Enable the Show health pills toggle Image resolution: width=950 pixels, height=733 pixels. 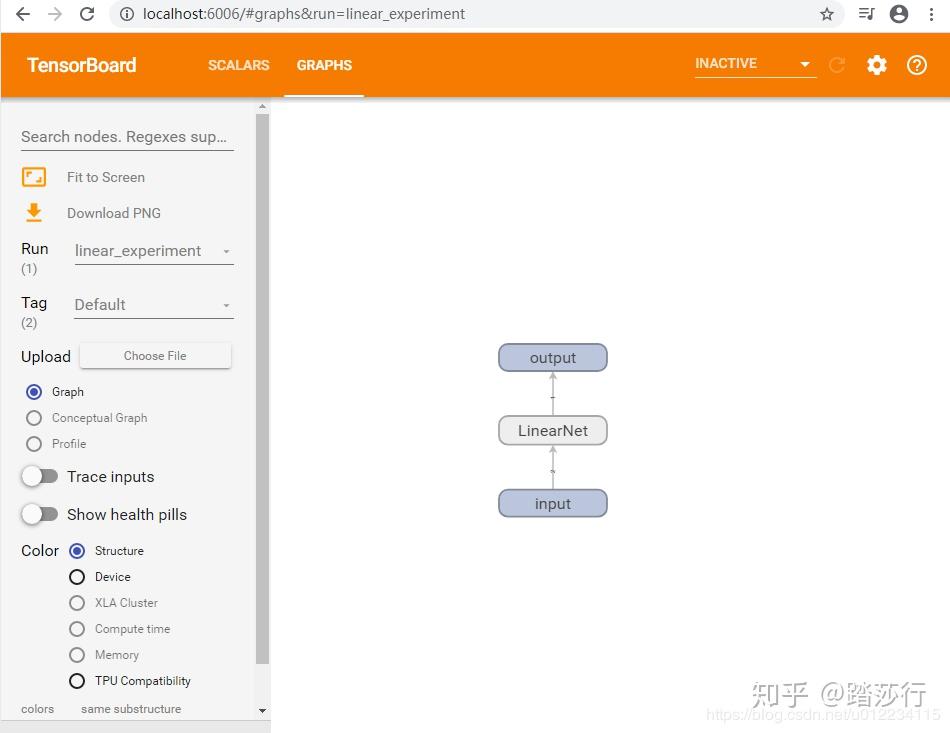[40, 514]
